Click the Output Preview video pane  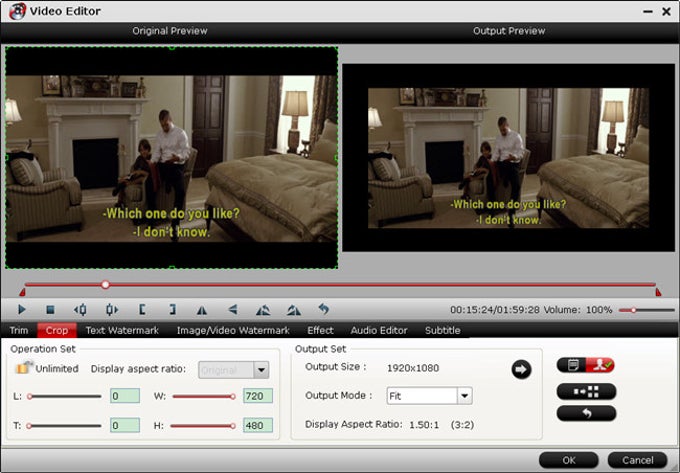(508, 158)
